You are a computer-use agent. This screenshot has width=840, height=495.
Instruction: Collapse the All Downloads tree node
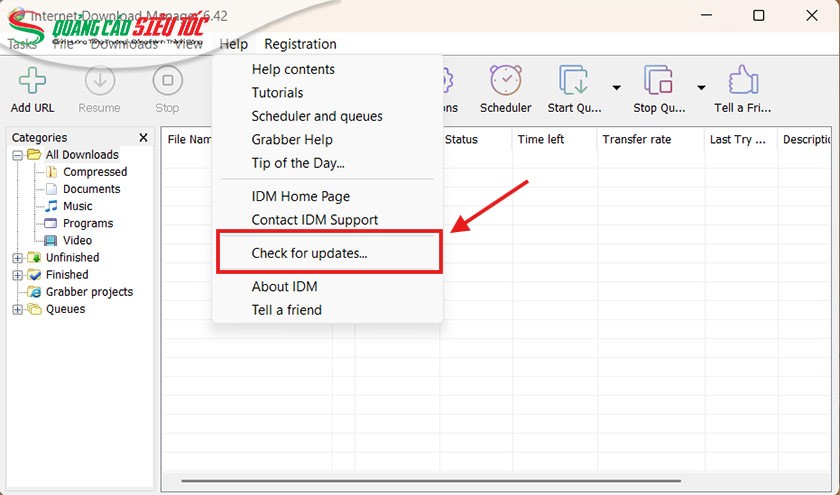(17, 155)
